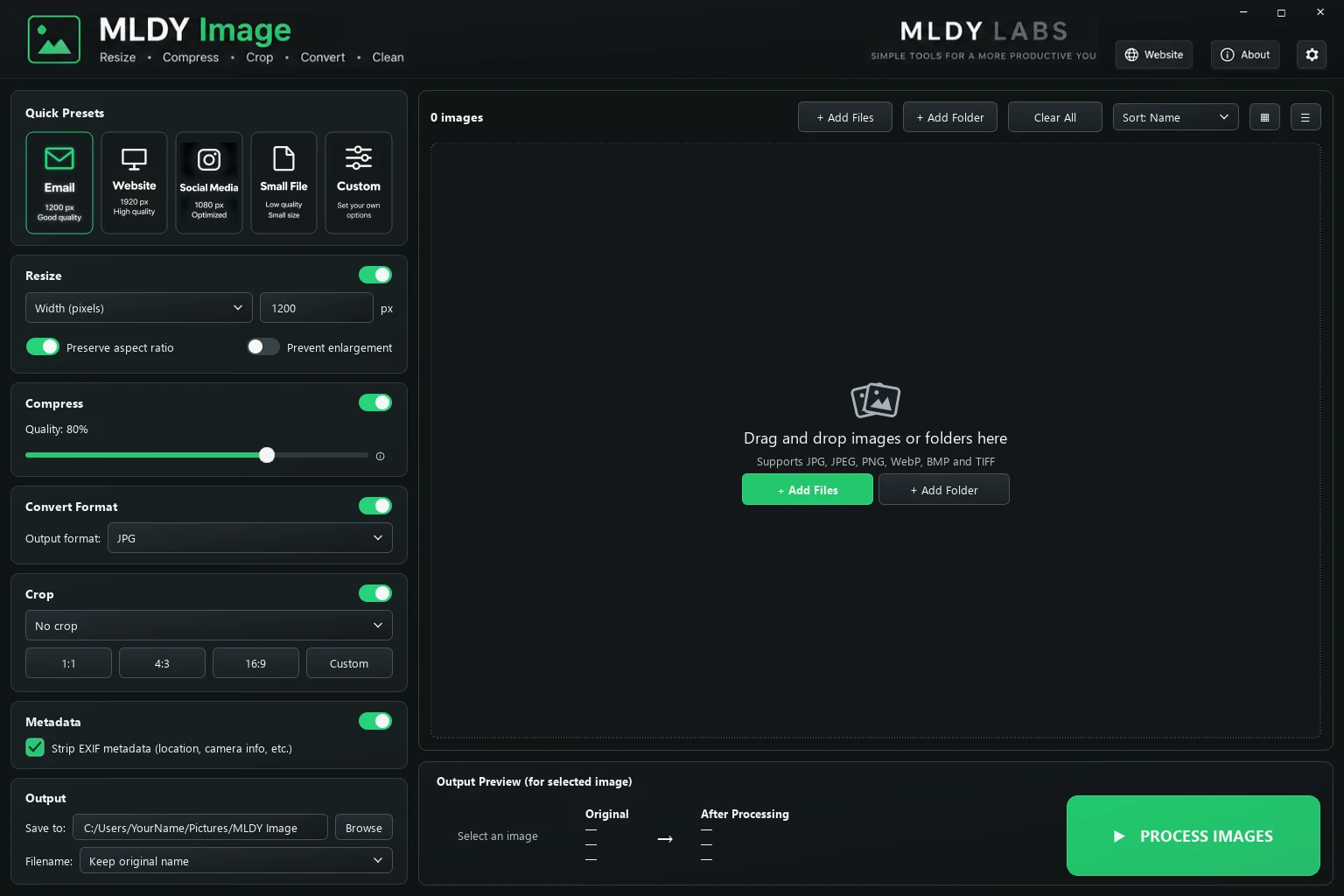Open the MLDY Labs Website link

tap(1153, 54)
